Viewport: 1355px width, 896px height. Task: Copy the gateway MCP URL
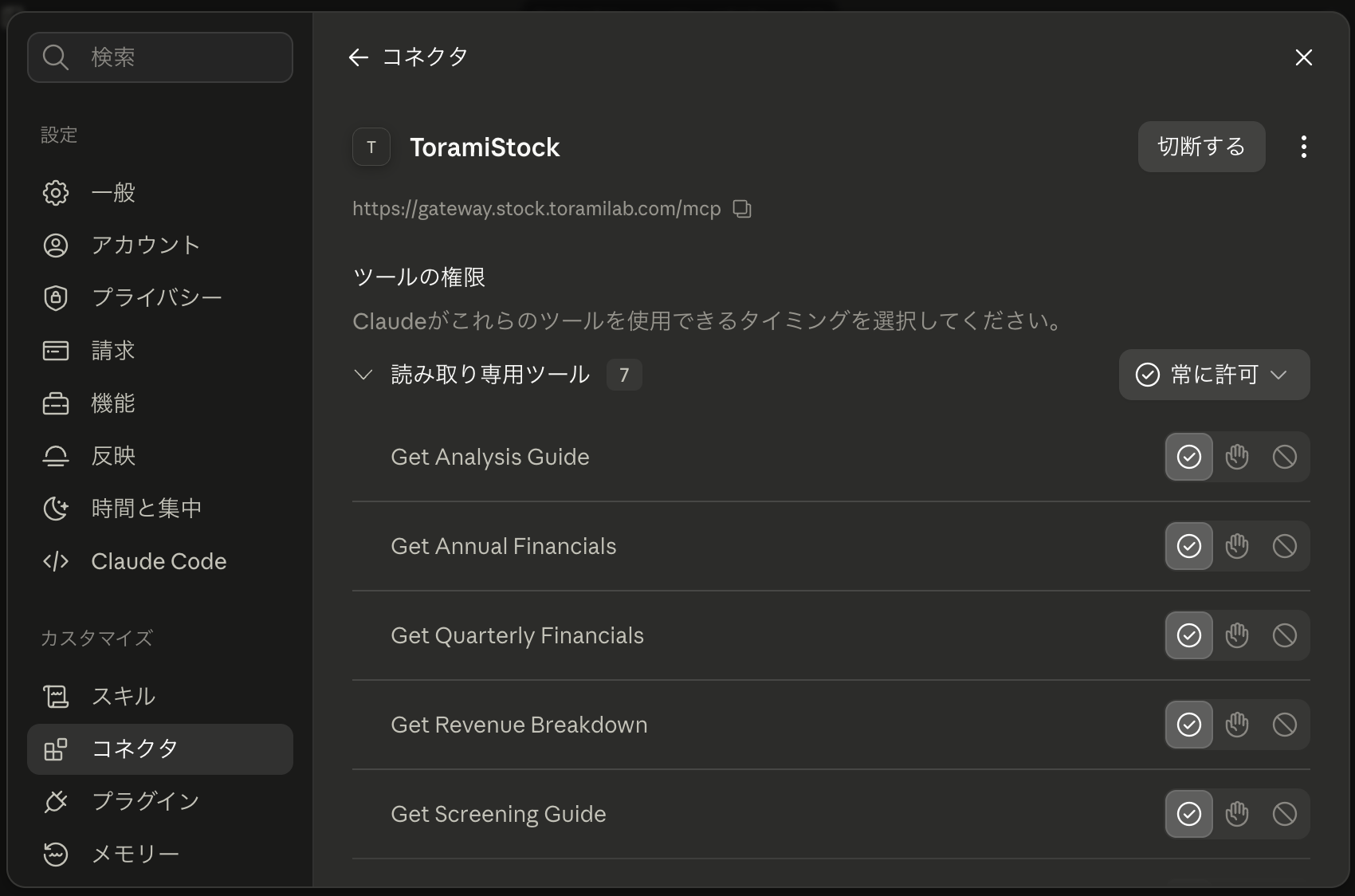742,209
